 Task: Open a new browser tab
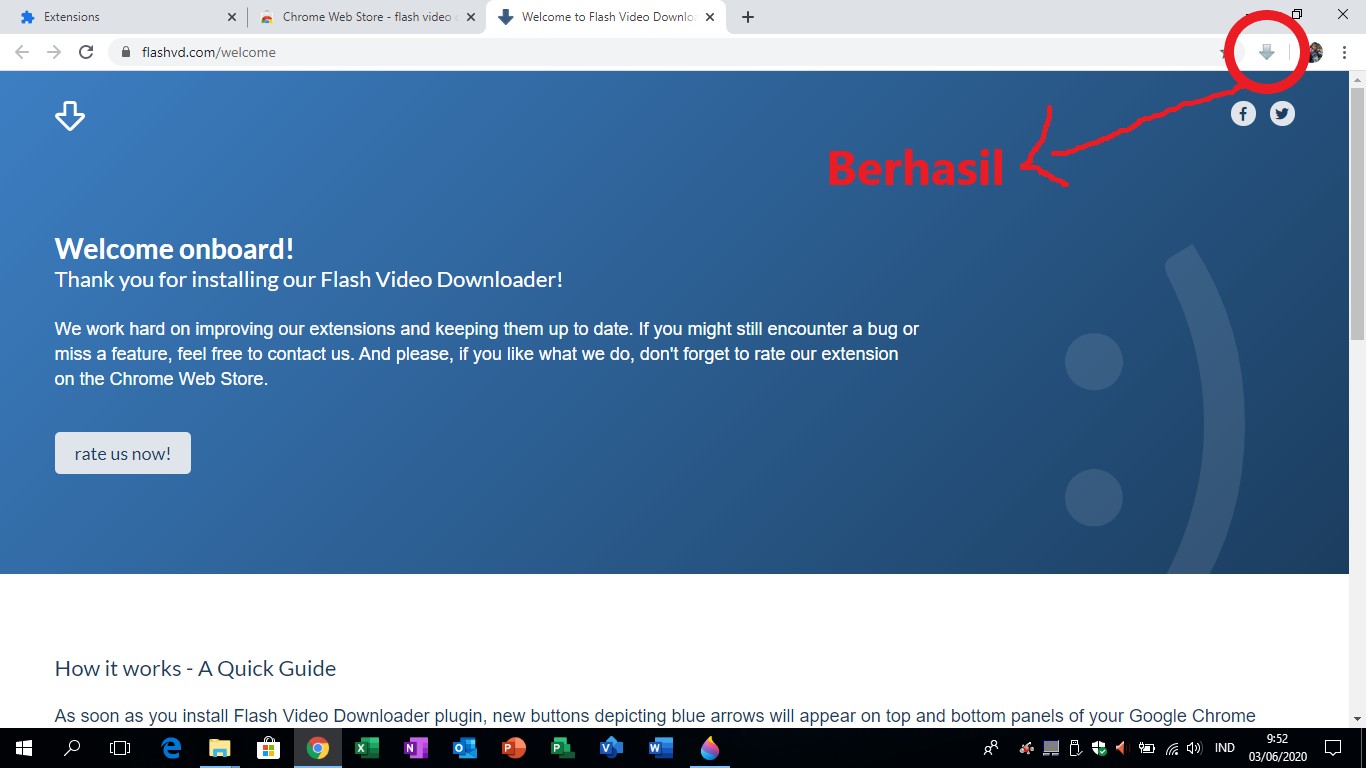[x=748, y=17]
